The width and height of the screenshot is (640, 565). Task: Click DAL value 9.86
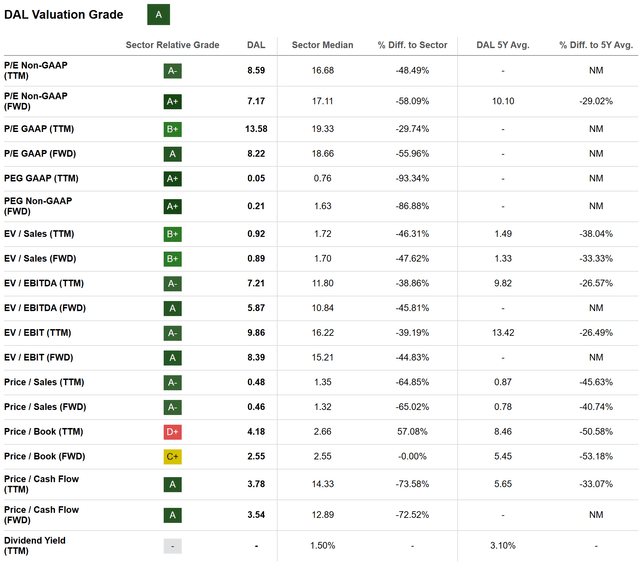pyautogui.click(x=256, y=333)
